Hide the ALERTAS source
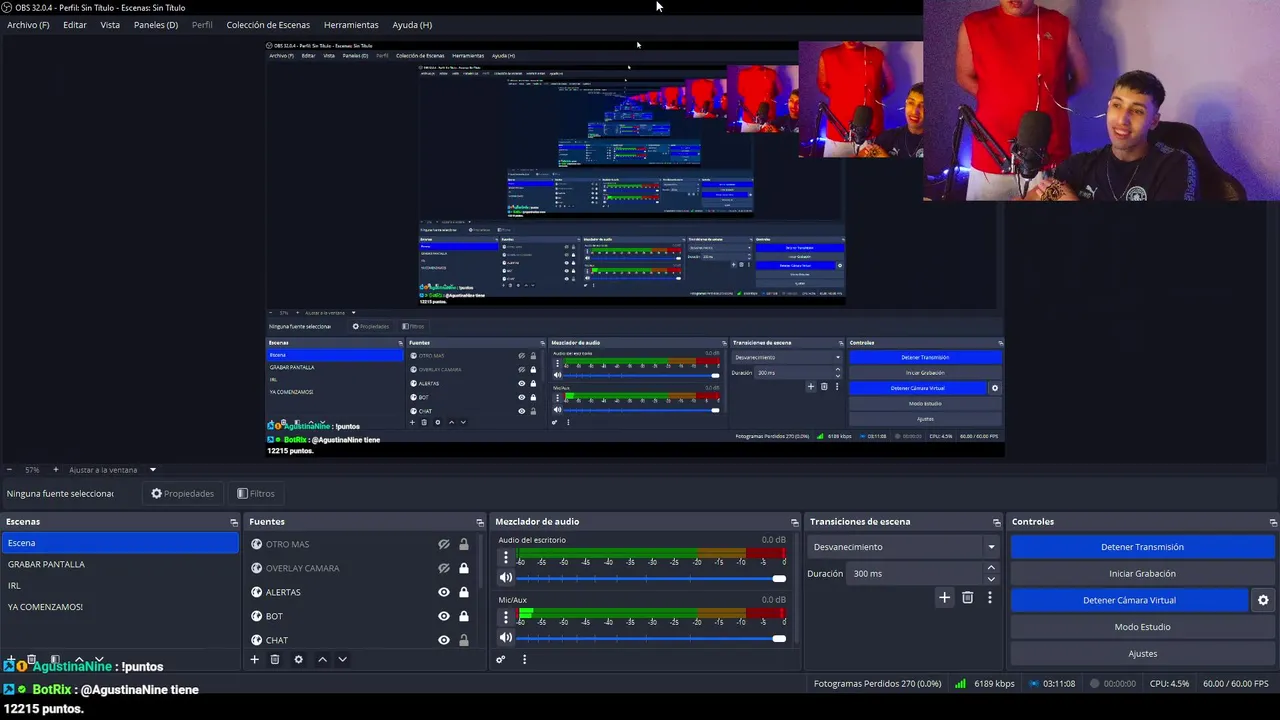This screenshot has height=720, width=1280. [x=444, y=592]
